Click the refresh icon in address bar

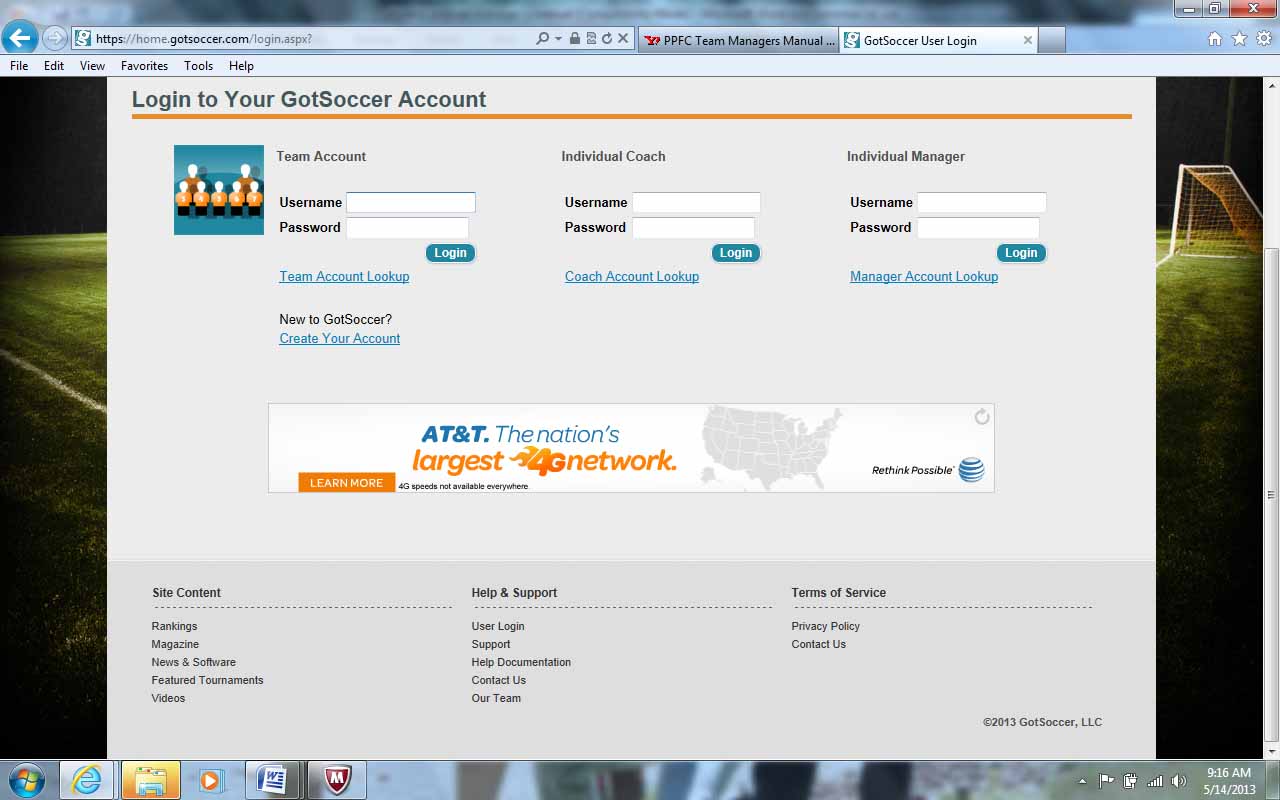click(x=606, y=39)
